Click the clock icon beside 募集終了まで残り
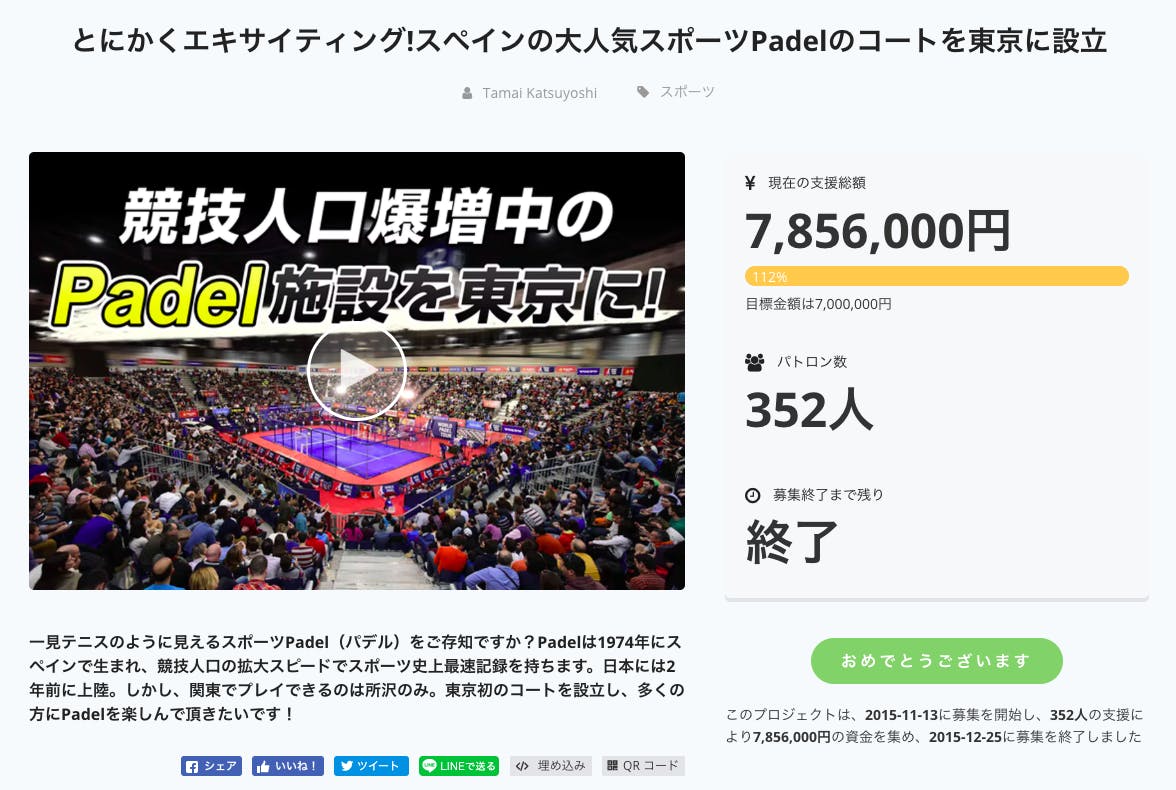This screenshot has width=1176, height=790. point(753,495)
